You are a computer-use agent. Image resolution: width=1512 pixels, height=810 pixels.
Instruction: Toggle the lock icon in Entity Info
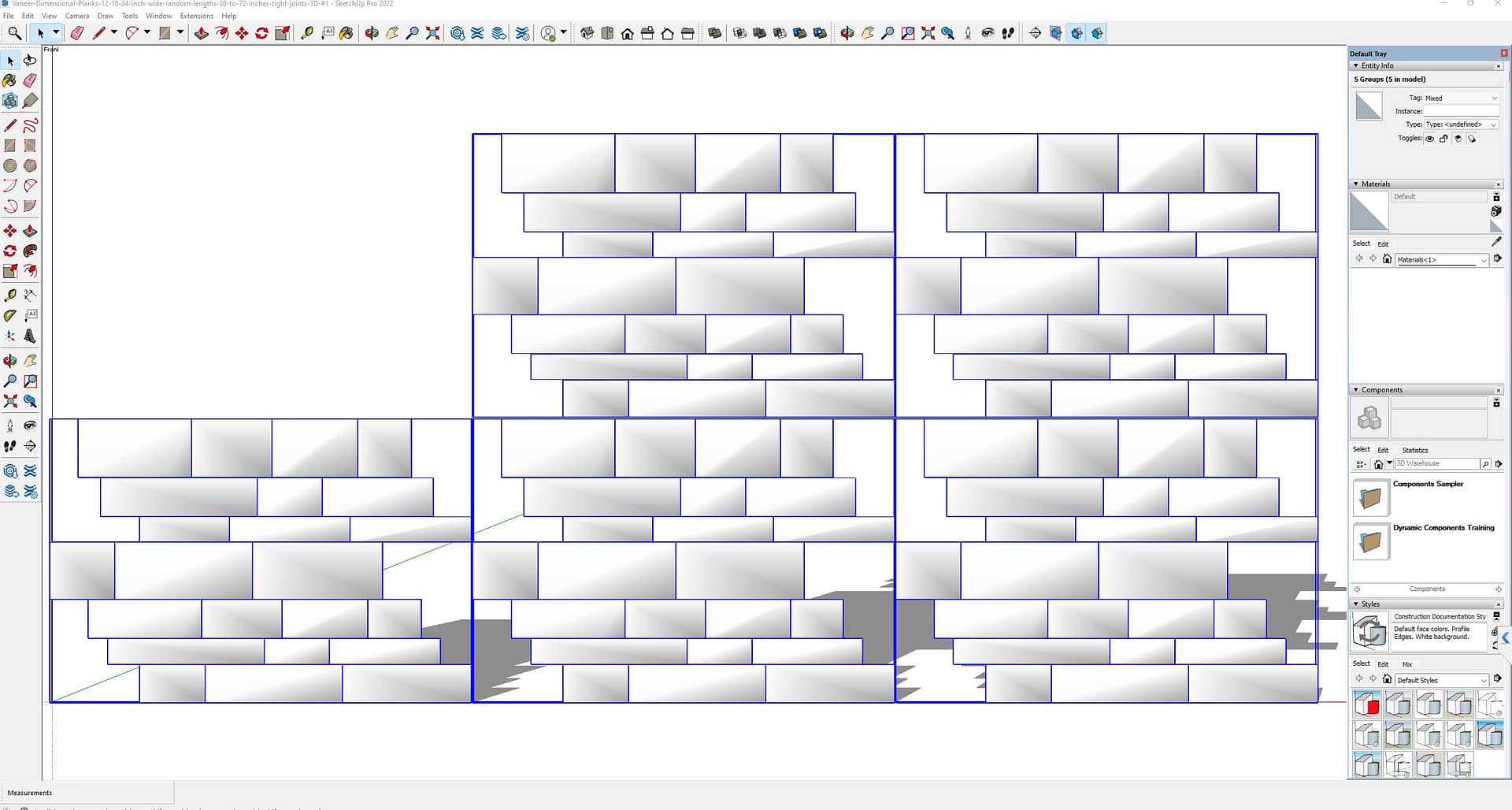click(1443, 139)
